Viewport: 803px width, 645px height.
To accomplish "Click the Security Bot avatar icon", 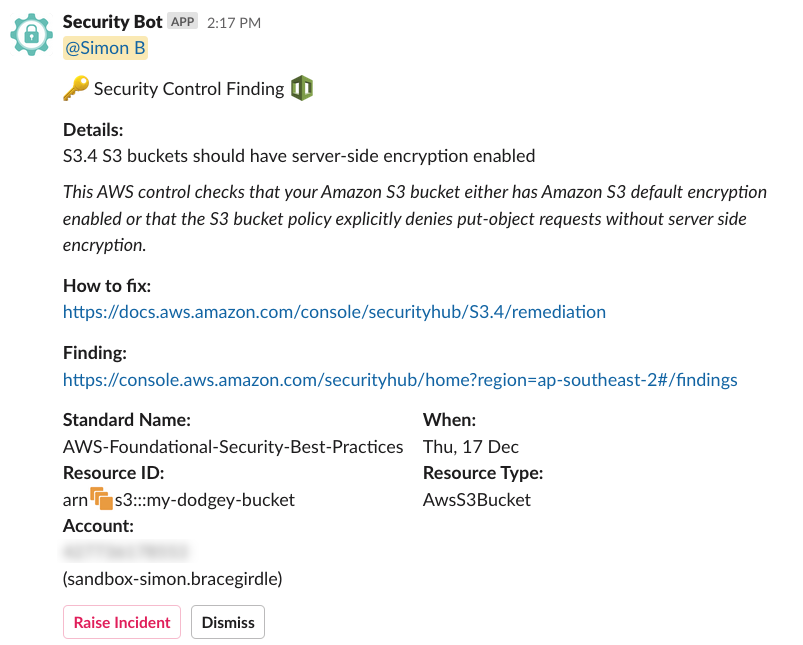I will click(32, 34).
